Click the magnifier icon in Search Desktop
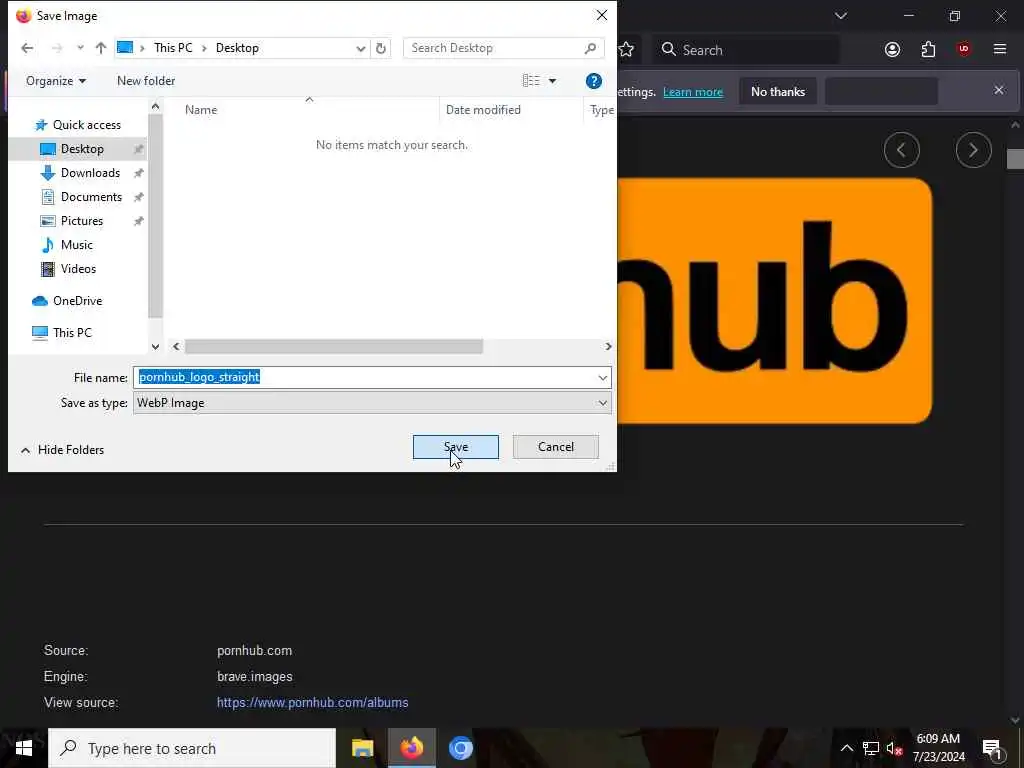 590,48
